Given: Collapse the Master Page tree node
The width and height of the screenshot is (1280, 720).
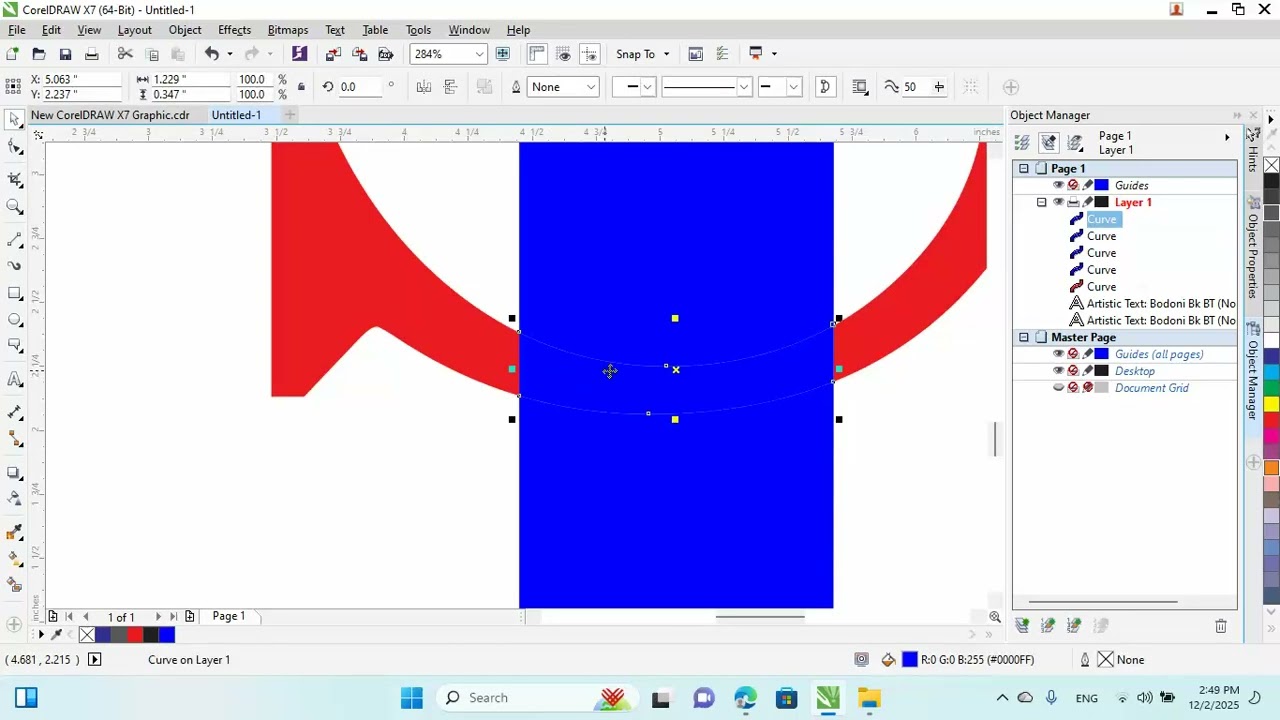Looking at the screenshot, I should click(1023, 338).
